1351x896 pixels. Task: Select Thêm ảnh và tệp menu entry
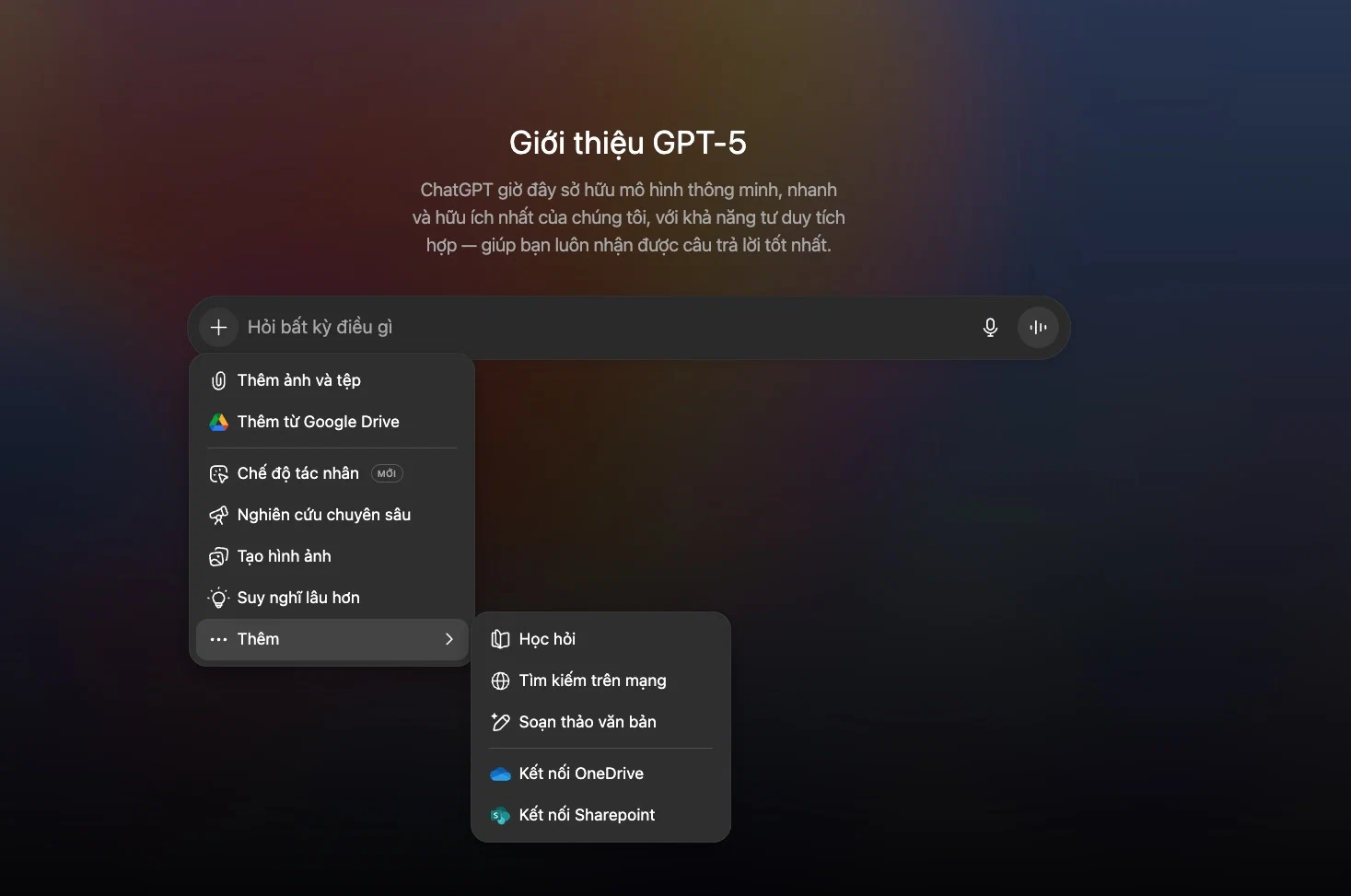pos(332,380)
